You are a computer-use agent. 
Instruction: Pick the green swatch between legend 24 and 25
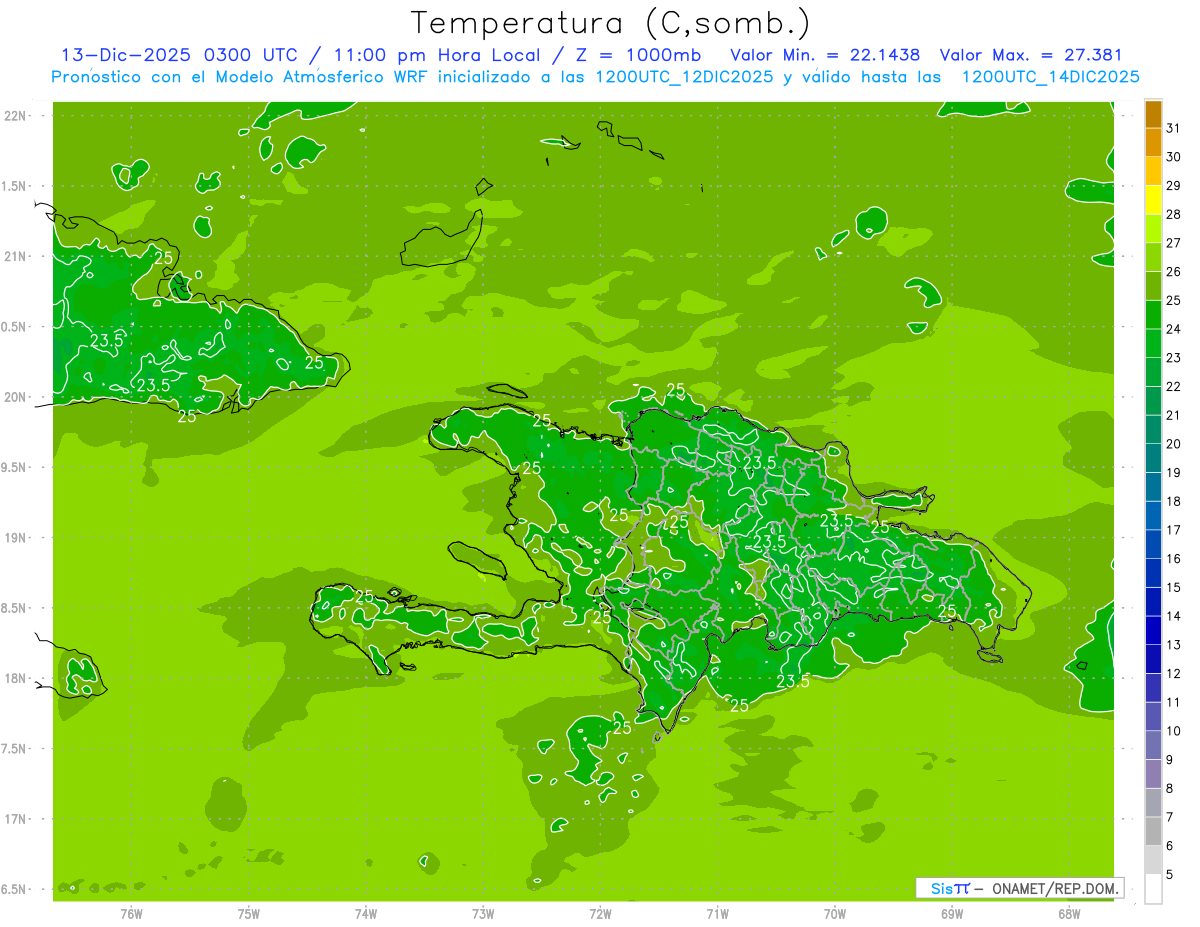click(1153, 315)
